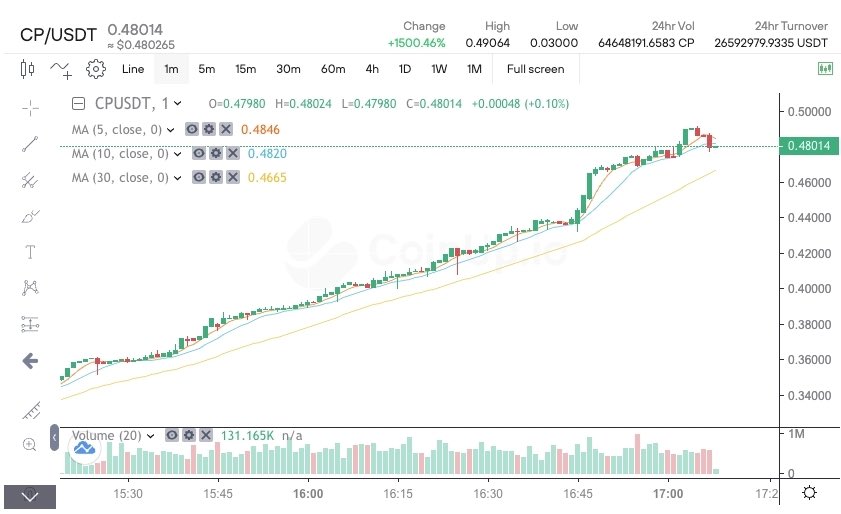Collapse the left drawing toolbar handle

click(x=54, y=438)
